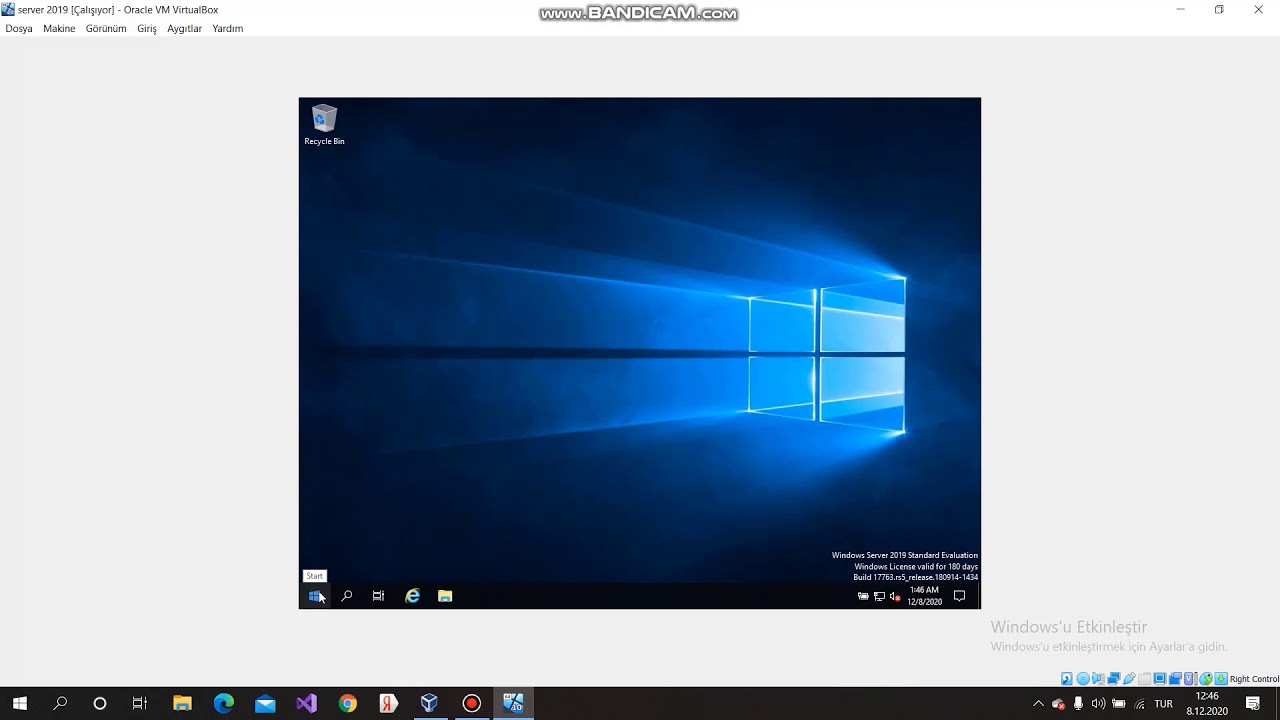Open the Giriş menu

(147, 29)
